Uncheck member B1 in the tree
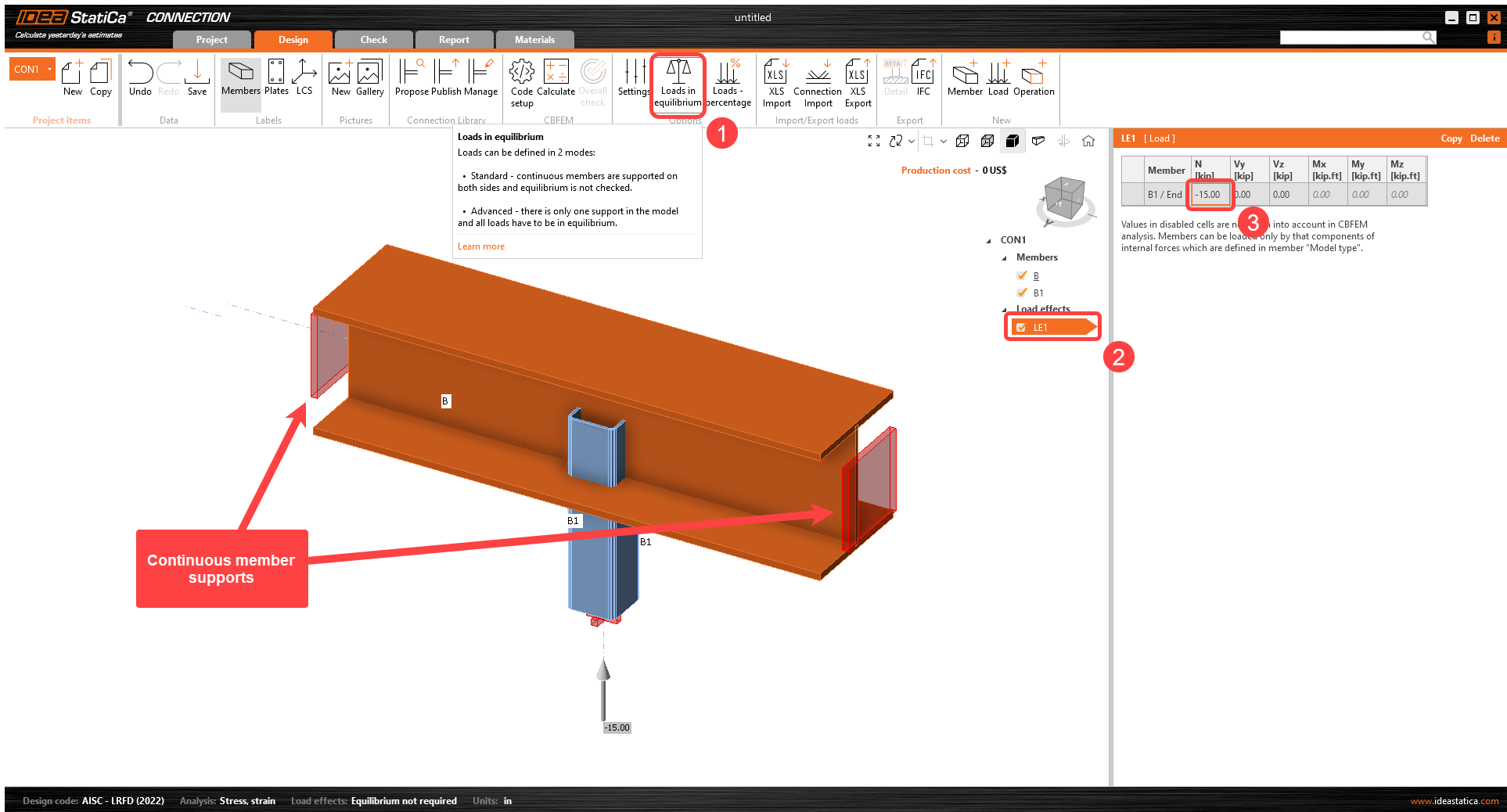 (1022, 293)
